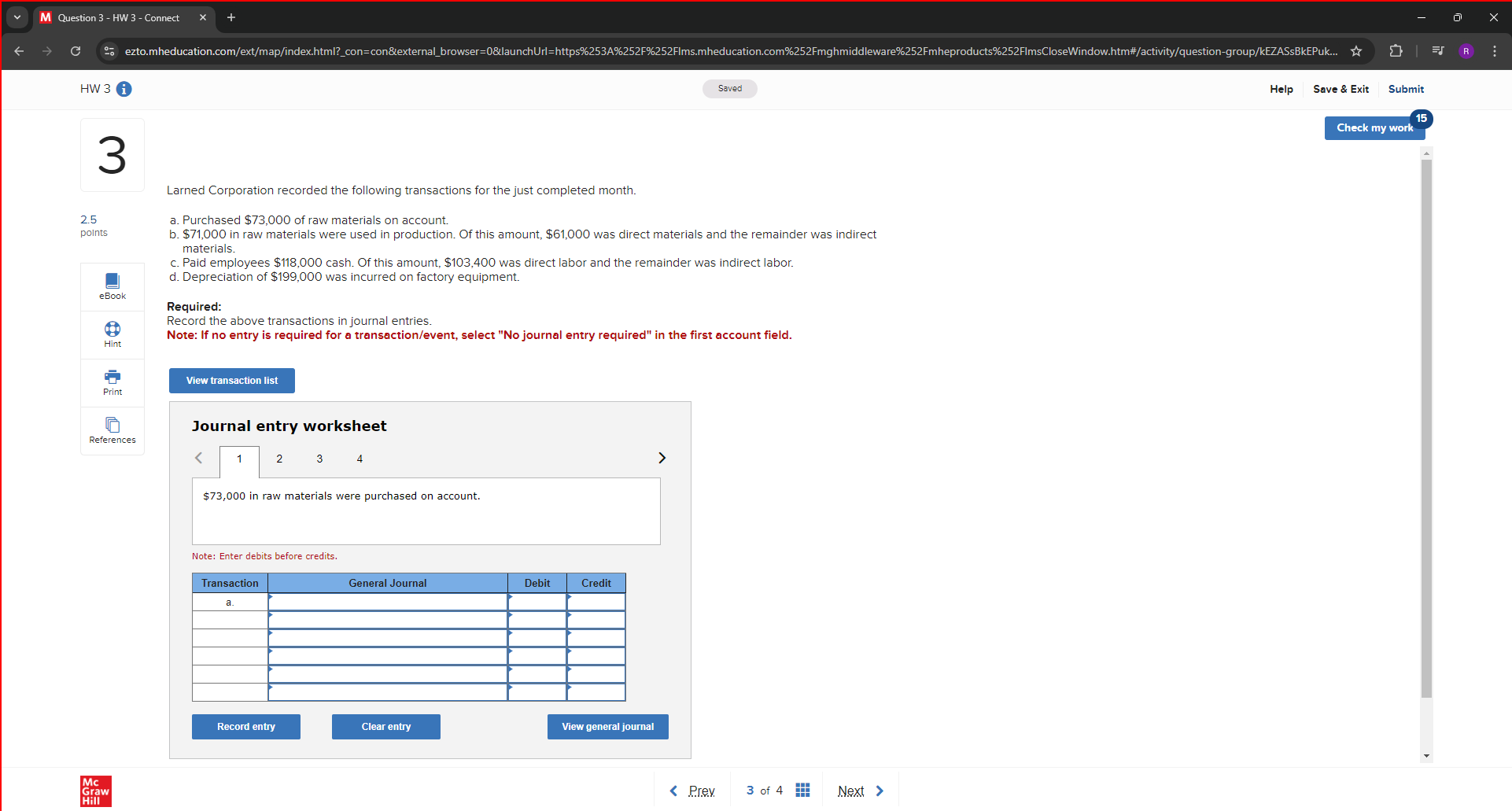Click Save & Exit

coord(1341,89)
